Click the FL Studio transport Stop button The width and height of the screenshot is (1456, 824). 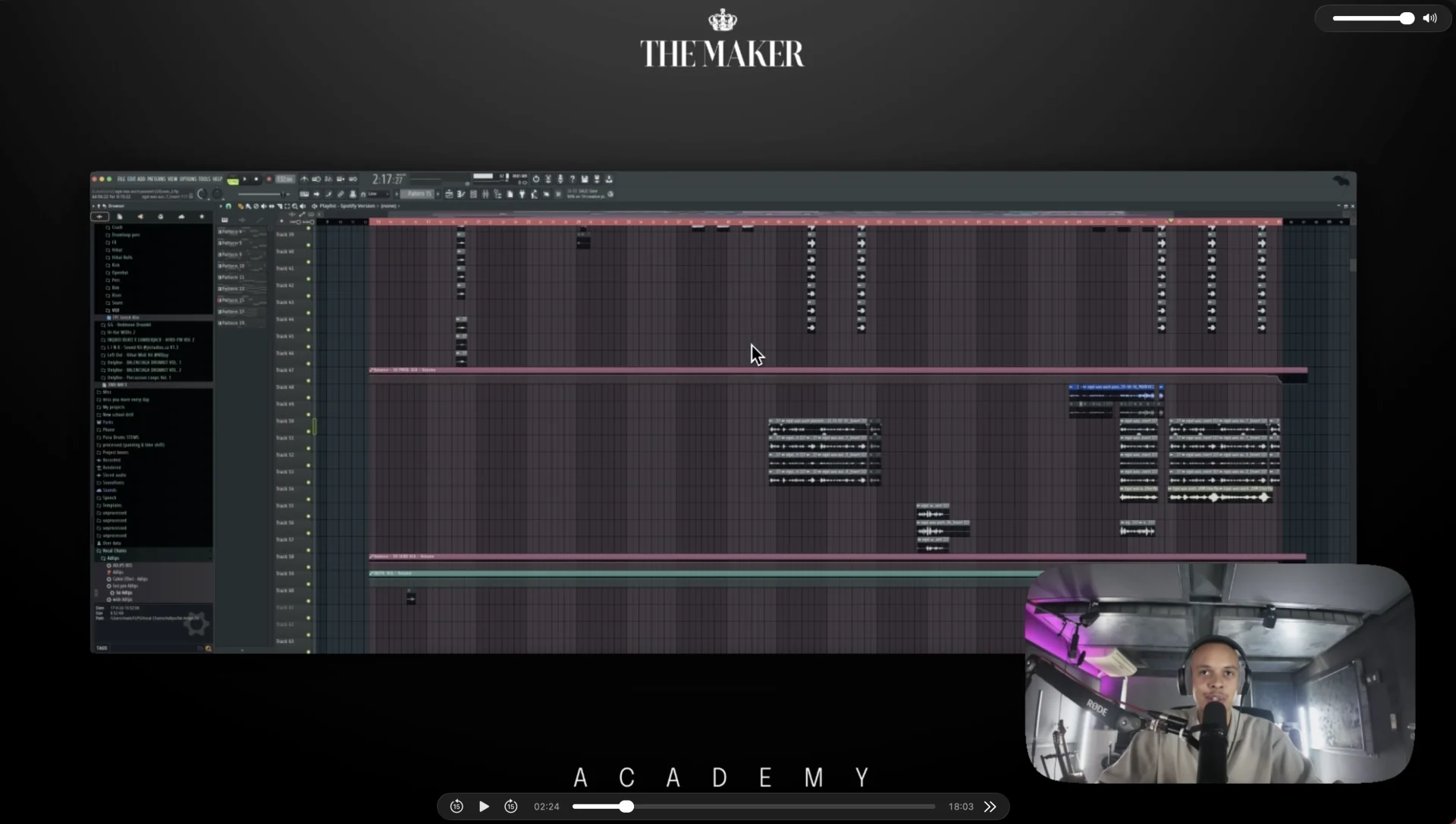tap(256, 179)
